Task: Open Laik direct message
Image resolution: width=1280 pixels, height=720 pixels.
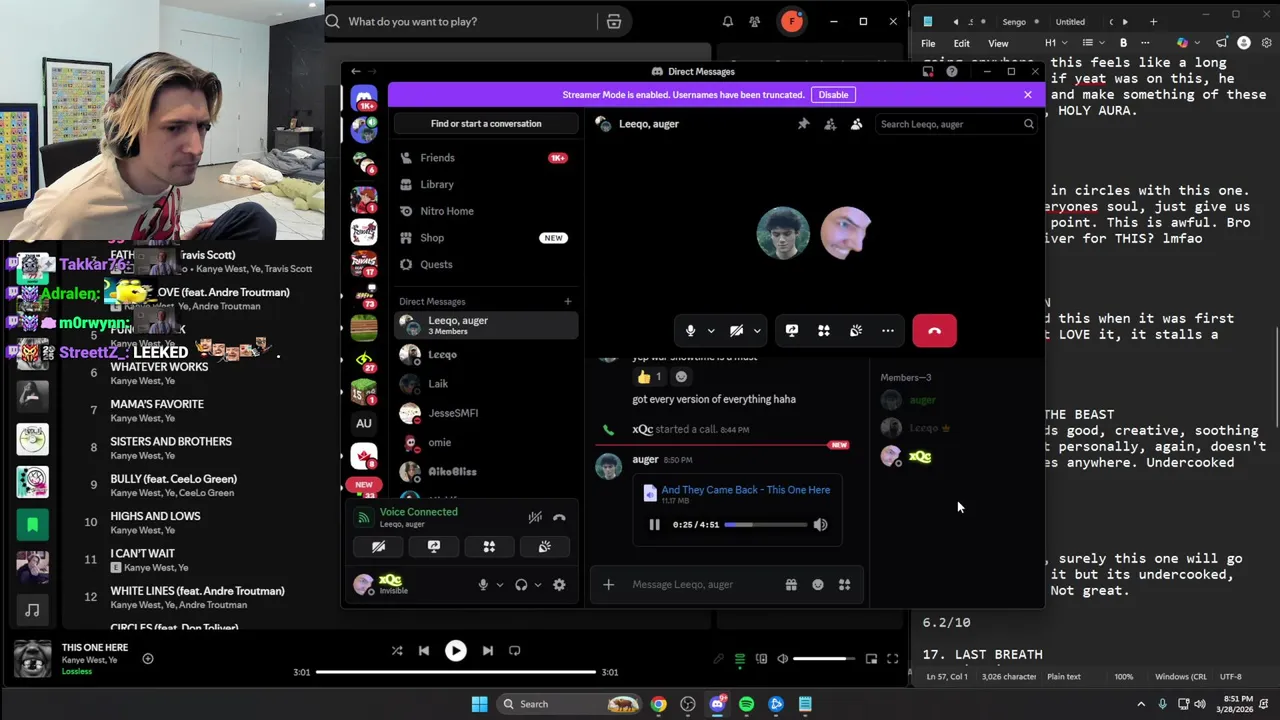Action: coord(485,384)
